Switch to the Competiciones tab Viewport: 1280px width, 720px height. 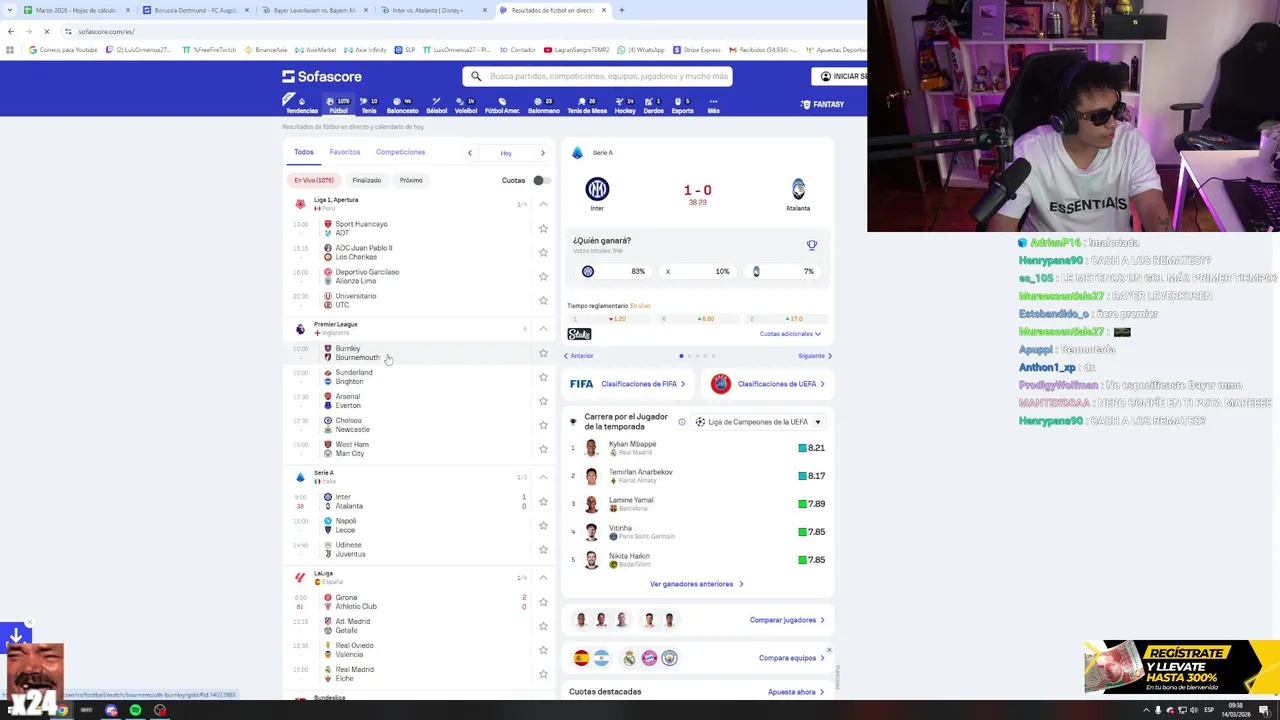click(x=400, y=152)
